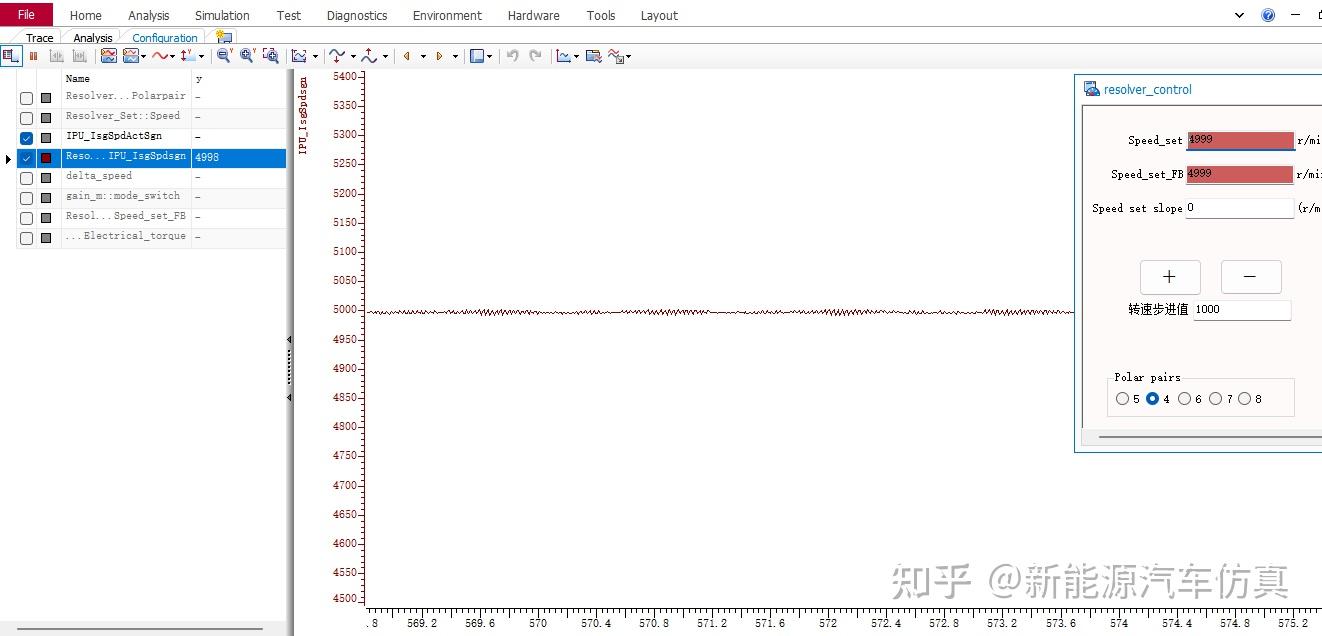The image size is (1322, 636).
Task: Switch to the Trace tab
Action: click(38, 37)
